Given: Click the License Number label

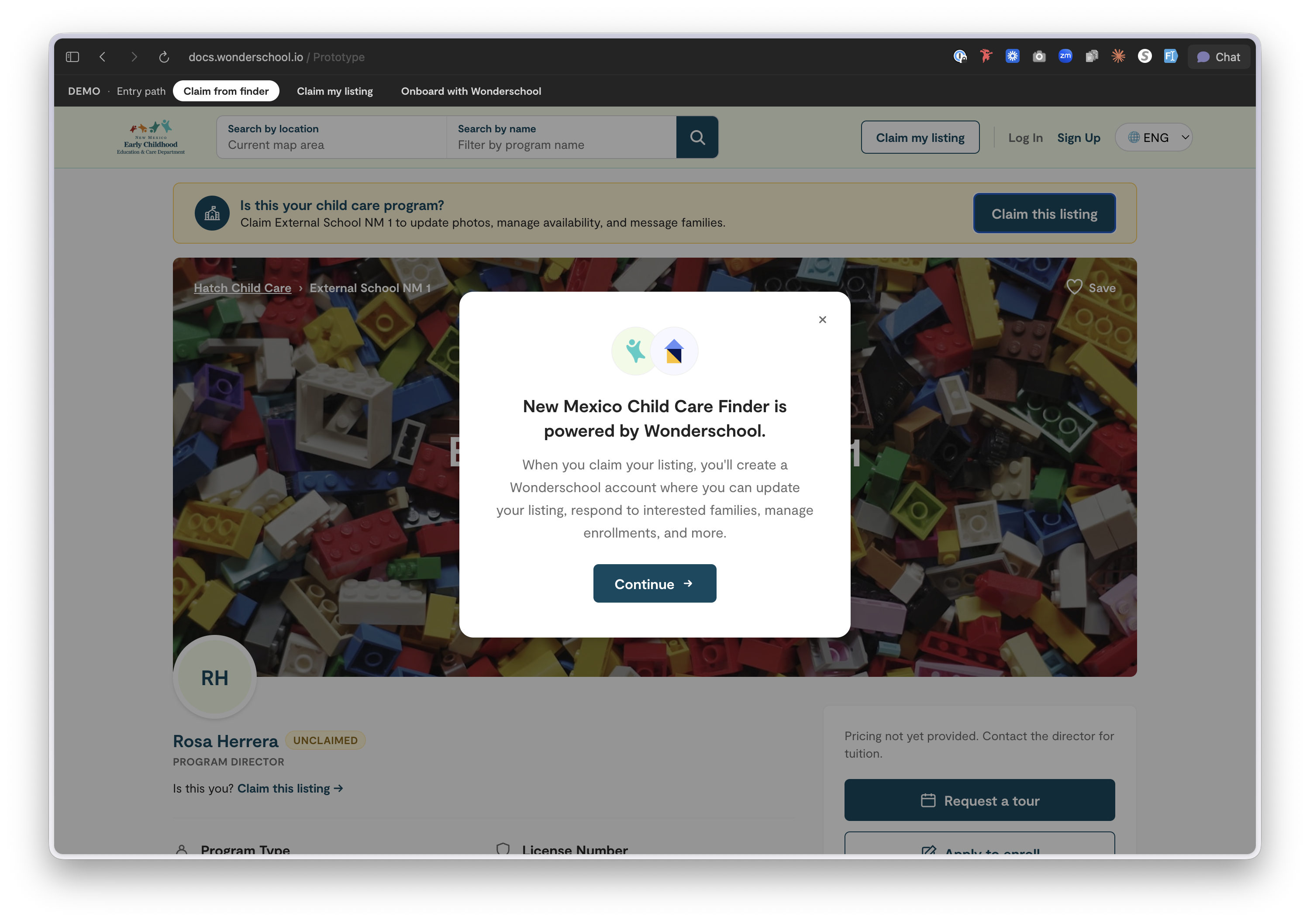Looking at the screenshot, I should click(575, 849).
